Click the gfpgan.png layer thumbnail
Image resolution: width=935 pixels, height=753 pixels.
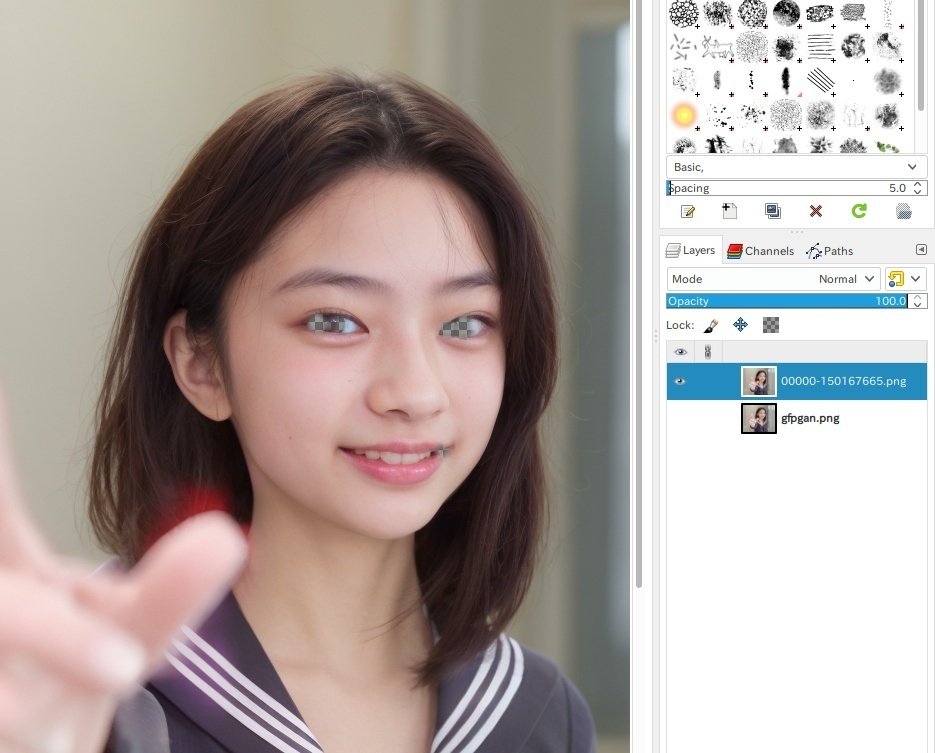tap(758, 419)
